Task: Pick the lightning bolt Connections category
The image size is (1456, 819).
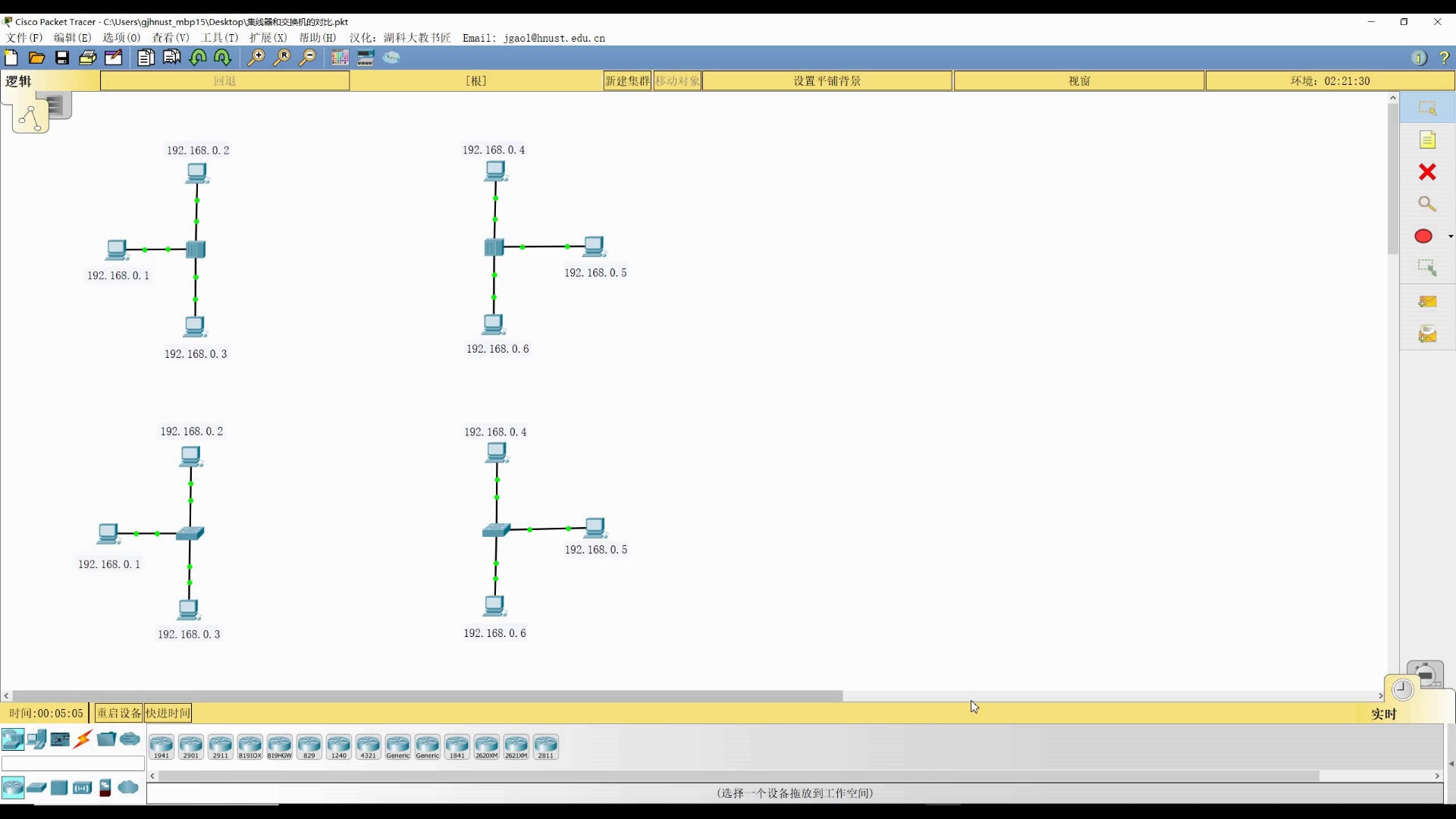Action: click(83, 739)
